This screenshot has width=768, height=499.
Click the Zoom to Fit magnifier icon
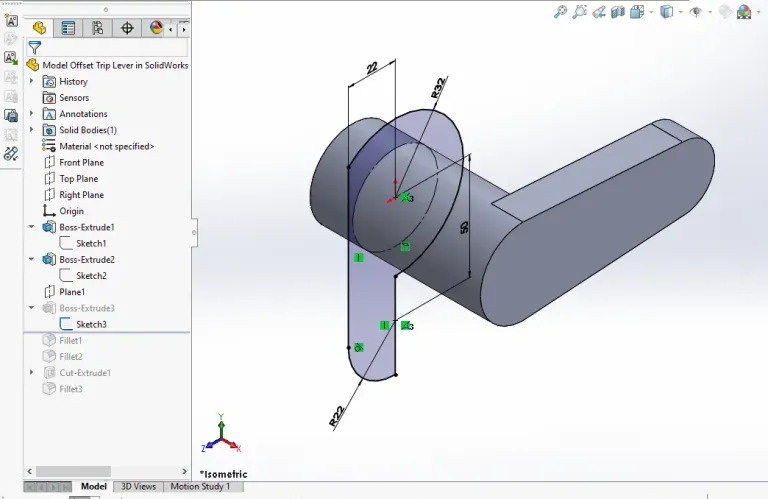tap(560, 11)
